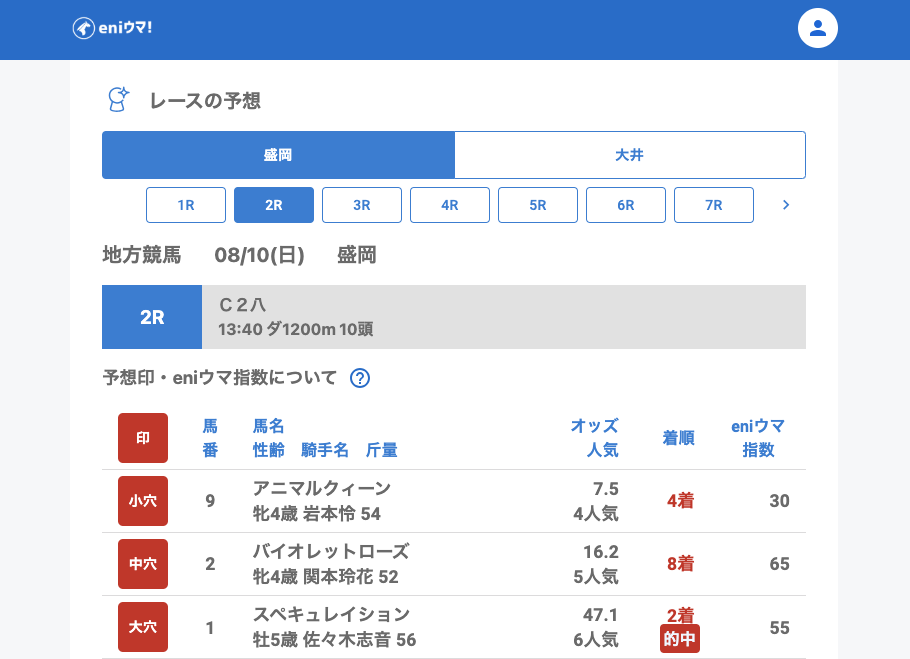Click the 小穴 prediction mark badge
Image resolution: width=910 pixels, height=659 pixels.
click(x=143, y=501)
